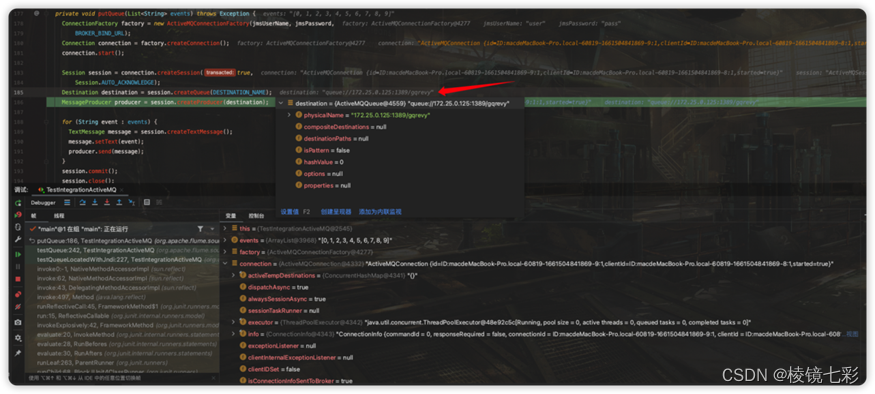Step Out using the blue up arrow
This screenshot has height=394, width=875.
[119, 203]
